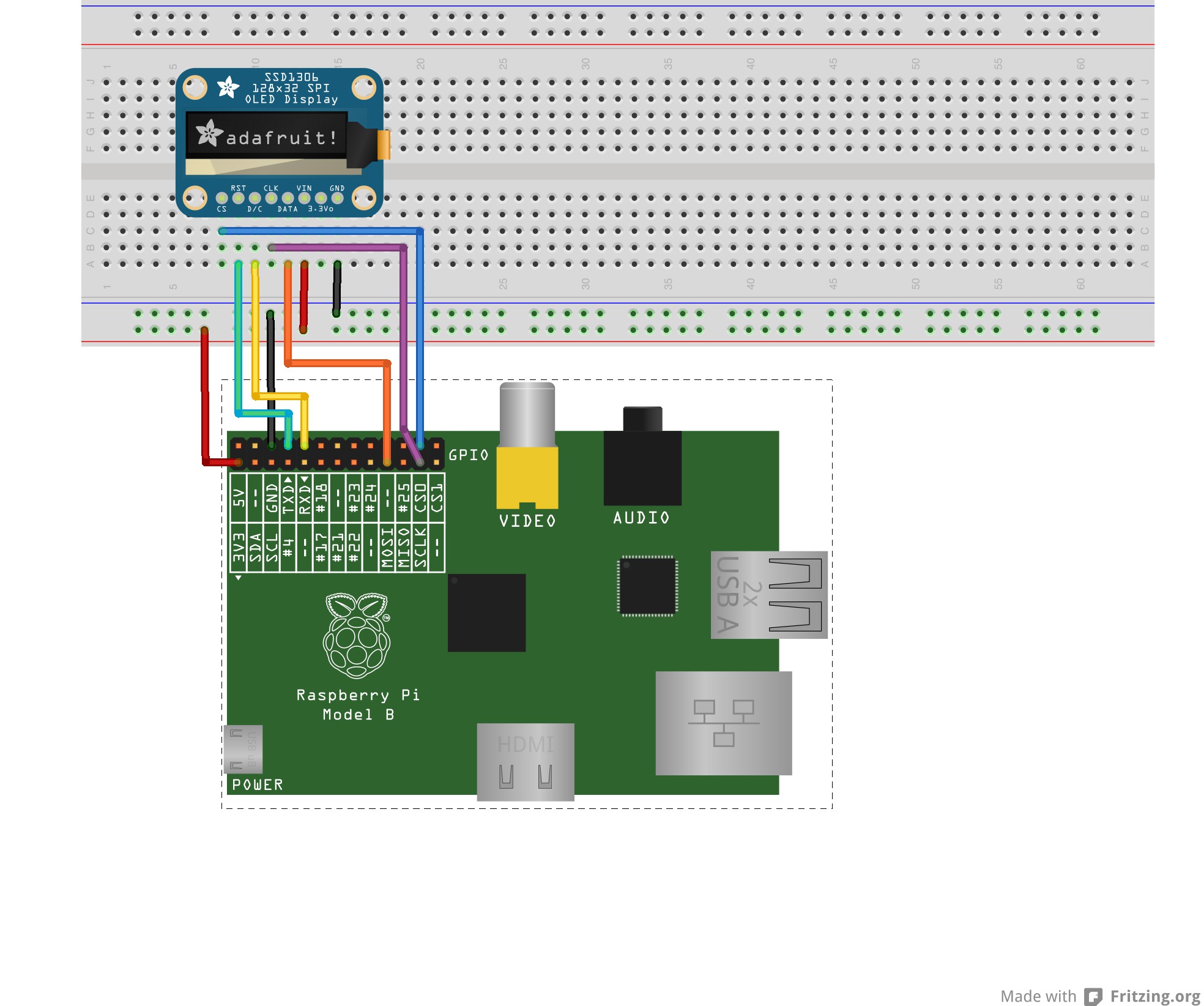
Task: Click the flower logo shown on the OLED screen
Action: coord(209,133)
